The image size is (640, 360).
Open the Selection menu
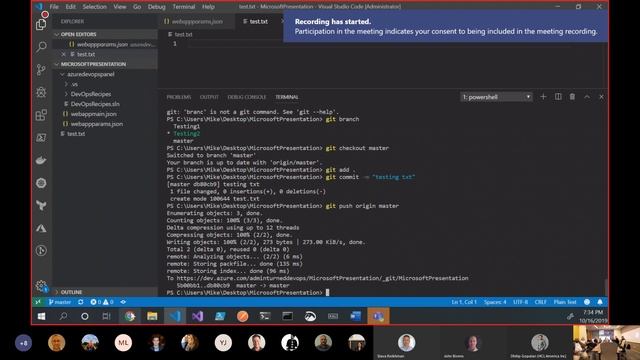(x=94, y=7)
